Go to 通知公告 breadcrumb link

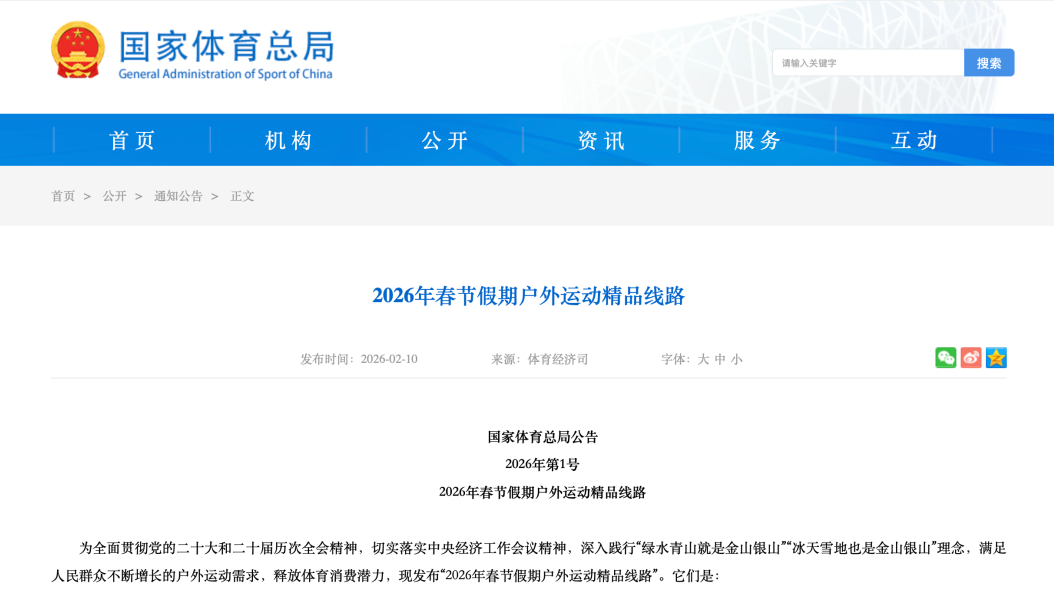[x=178, y=196]
